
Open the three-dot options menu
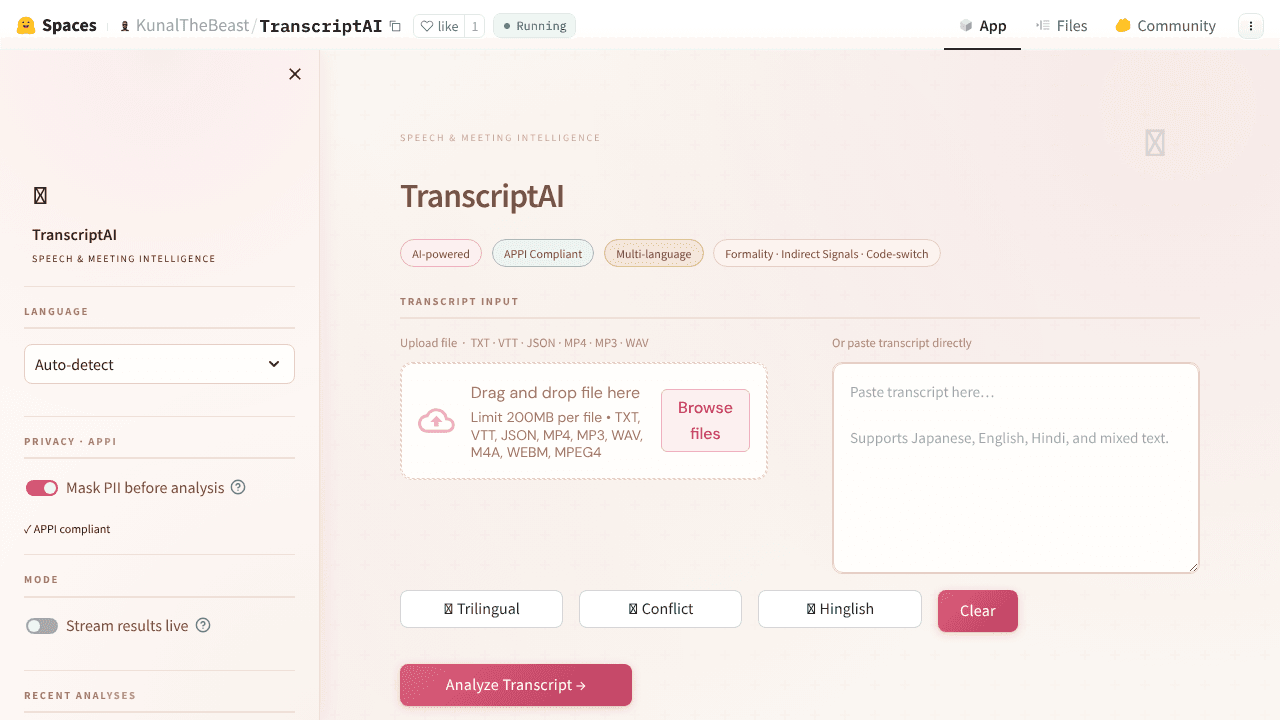pyautogui.click(x=1251, y=26)
